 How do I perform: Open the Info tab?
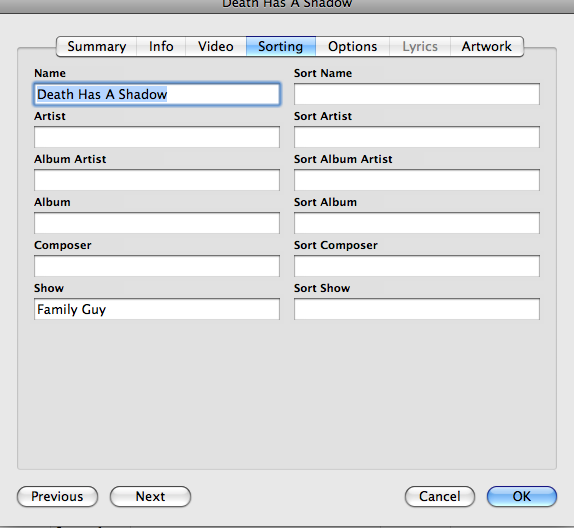[161, 47]
